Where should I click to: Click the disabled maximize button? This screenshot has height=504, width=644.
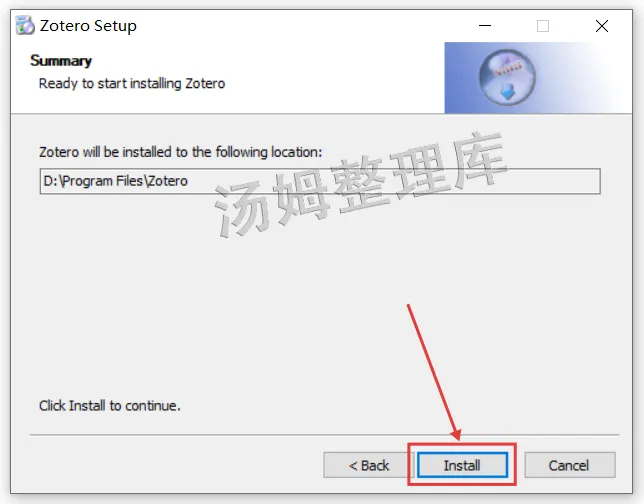[x=543, y=26]
